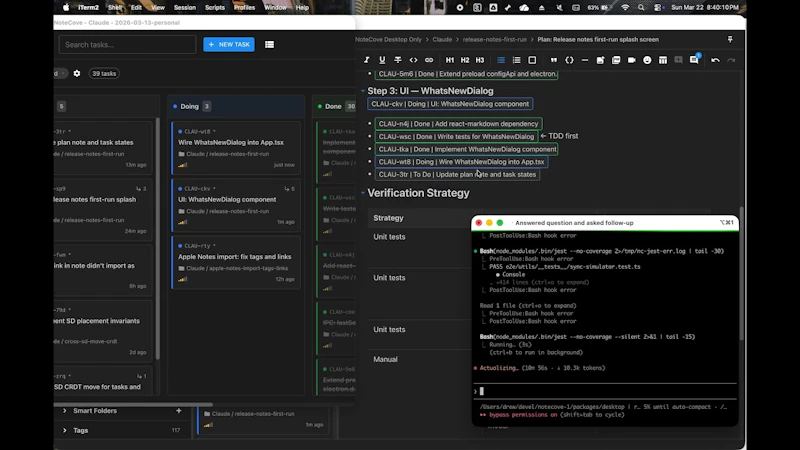
Task: Click CLAU-n4j Add react-markdown dependency chip
Action: (458, 123)
